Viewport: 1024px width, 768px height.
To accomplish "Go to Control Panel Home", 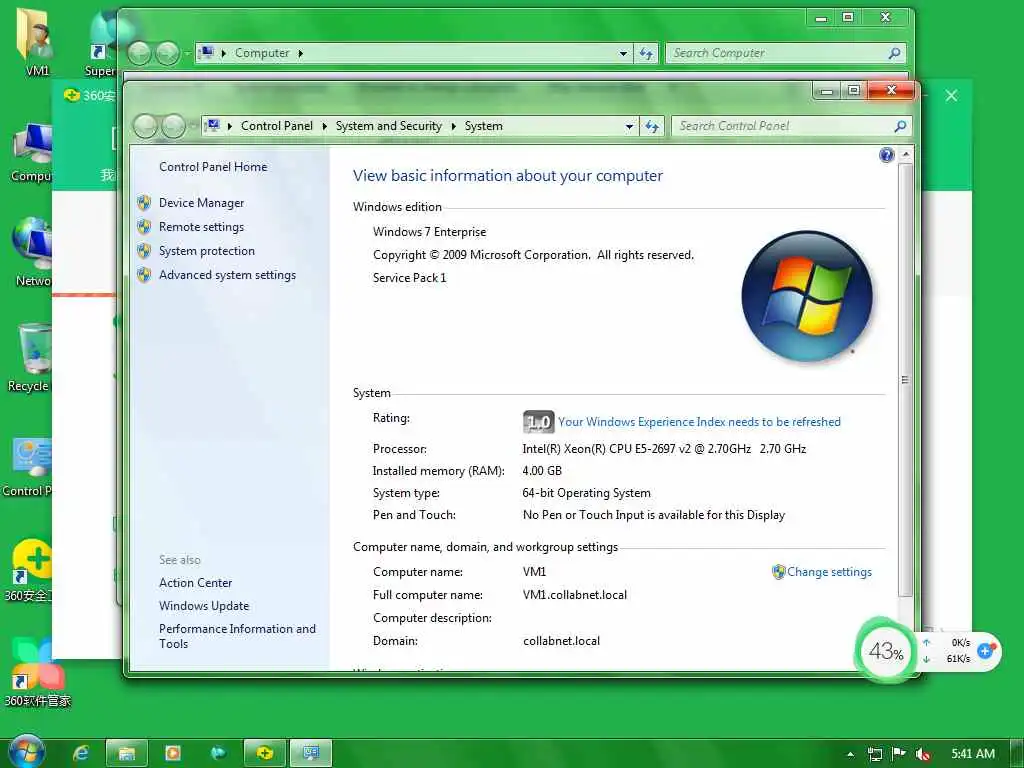I will point(213,167).
